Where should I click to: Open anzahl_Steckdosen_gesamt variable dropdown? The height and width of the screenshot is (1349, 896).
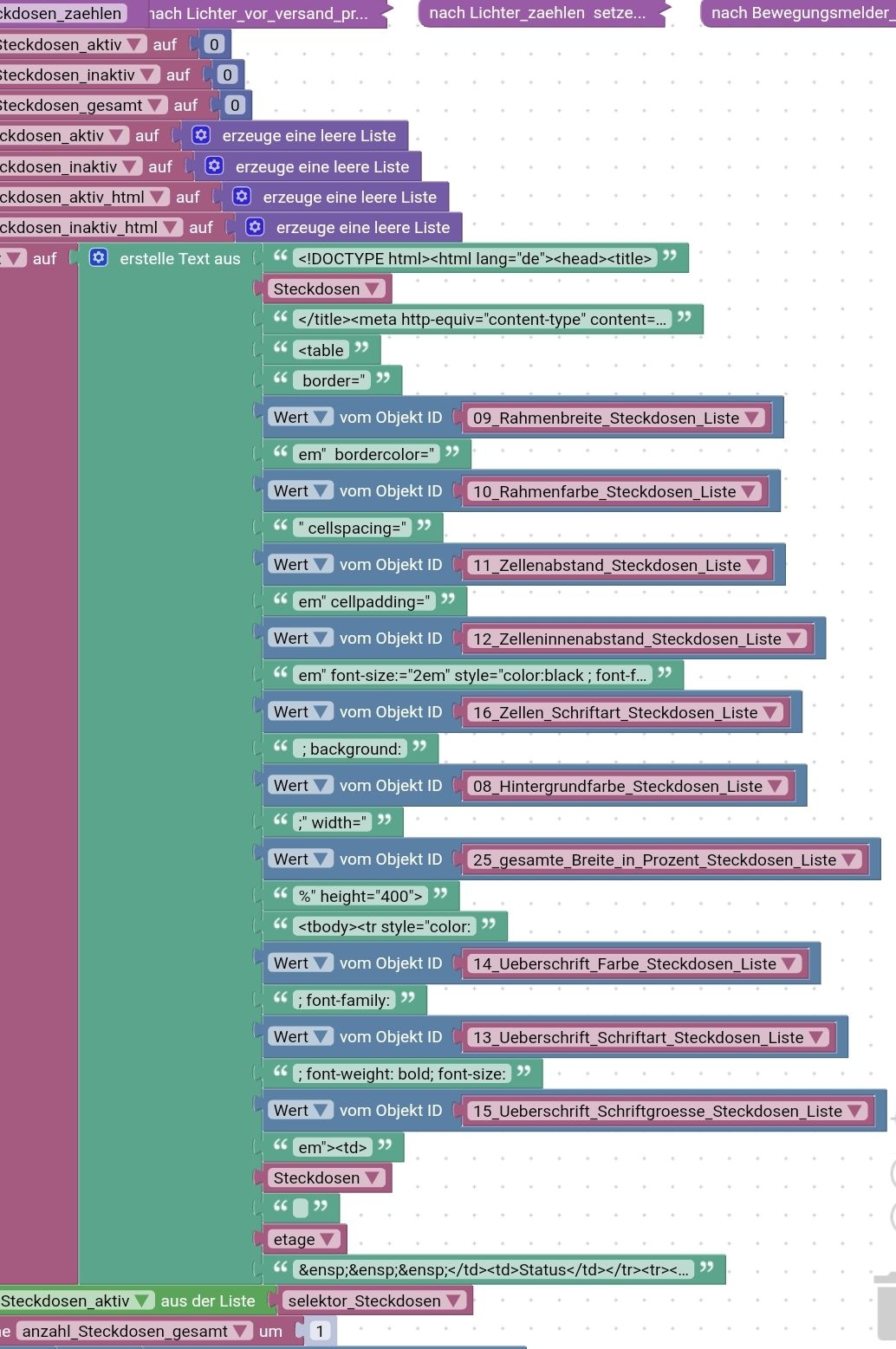(135, 1331)
